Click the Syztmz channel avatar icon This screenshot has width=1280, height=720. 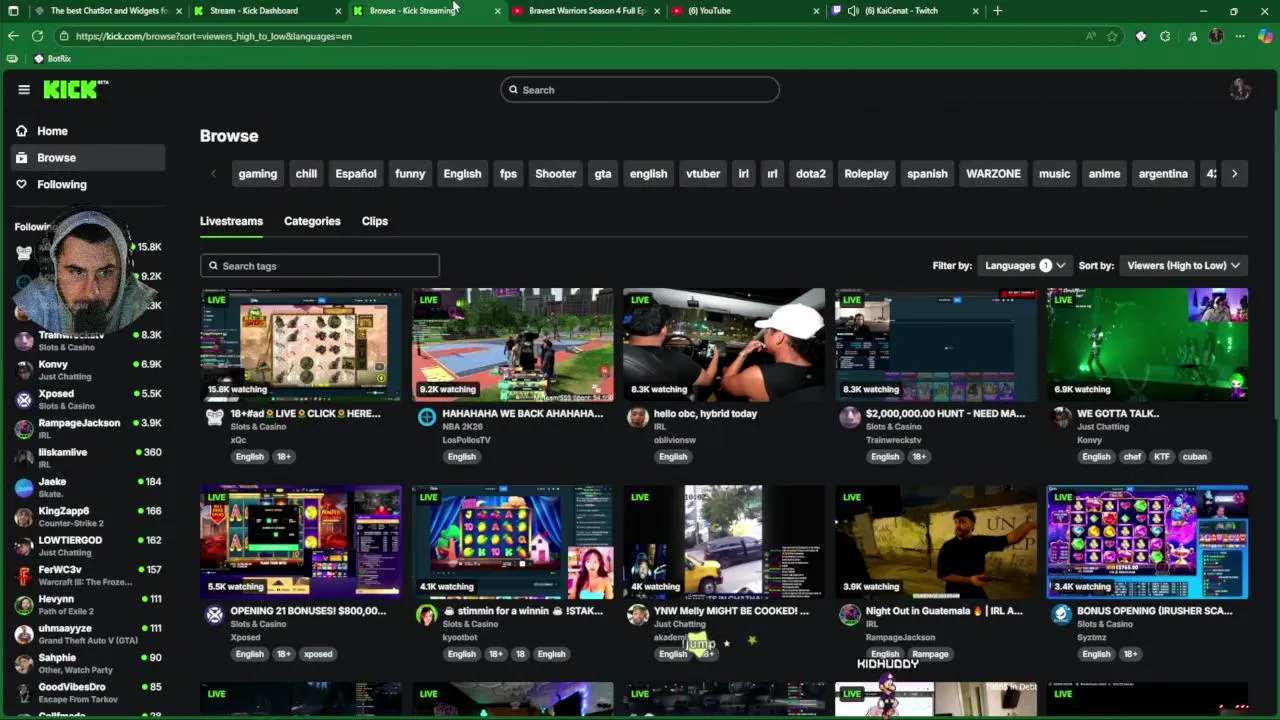[x=1062, y=614]
